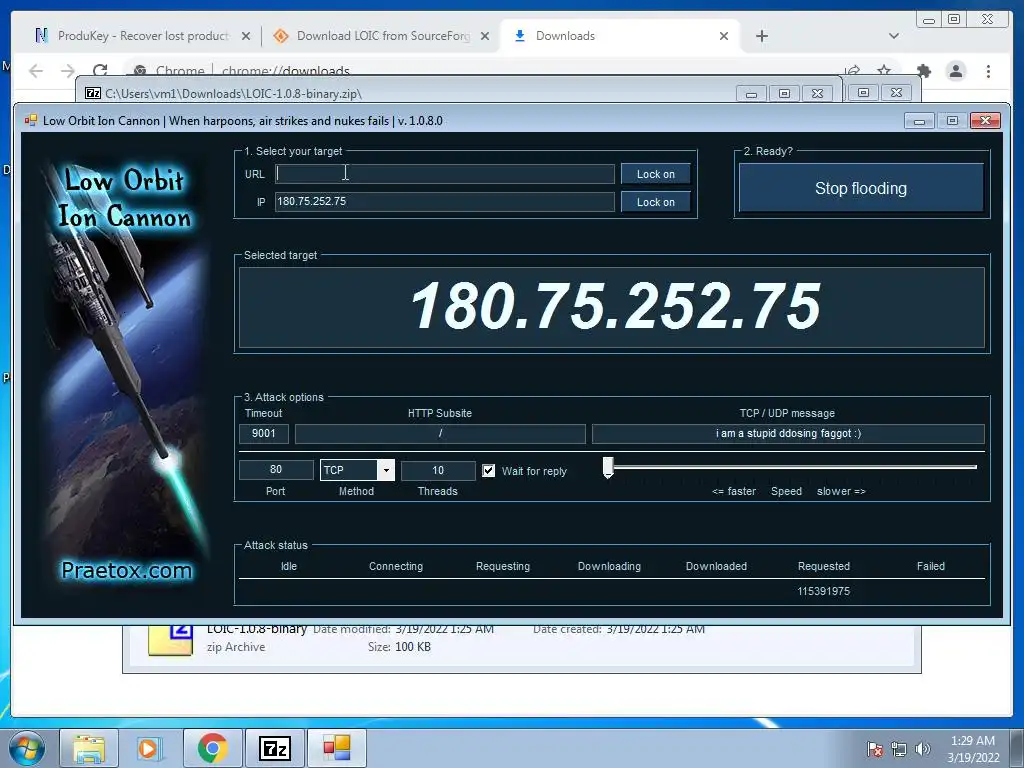Close the ProduKey tab
Image resolution: width=1024 pixels, height=768 pixels.
(x=246, y=36)
